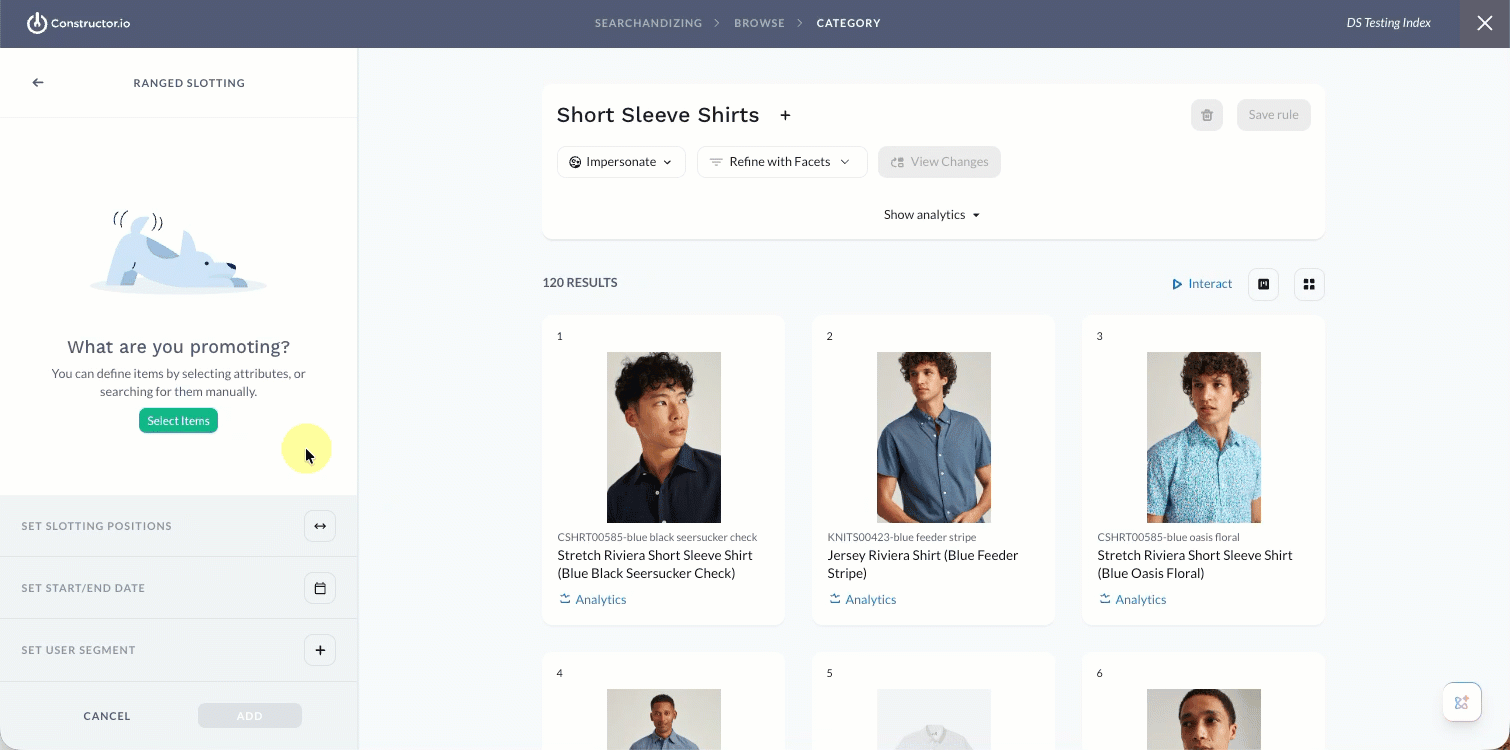Viewport: 1510px width, 750px height.
Task: Go back using the Ranged Slotting arrow
Action: (x=38, y=83)
